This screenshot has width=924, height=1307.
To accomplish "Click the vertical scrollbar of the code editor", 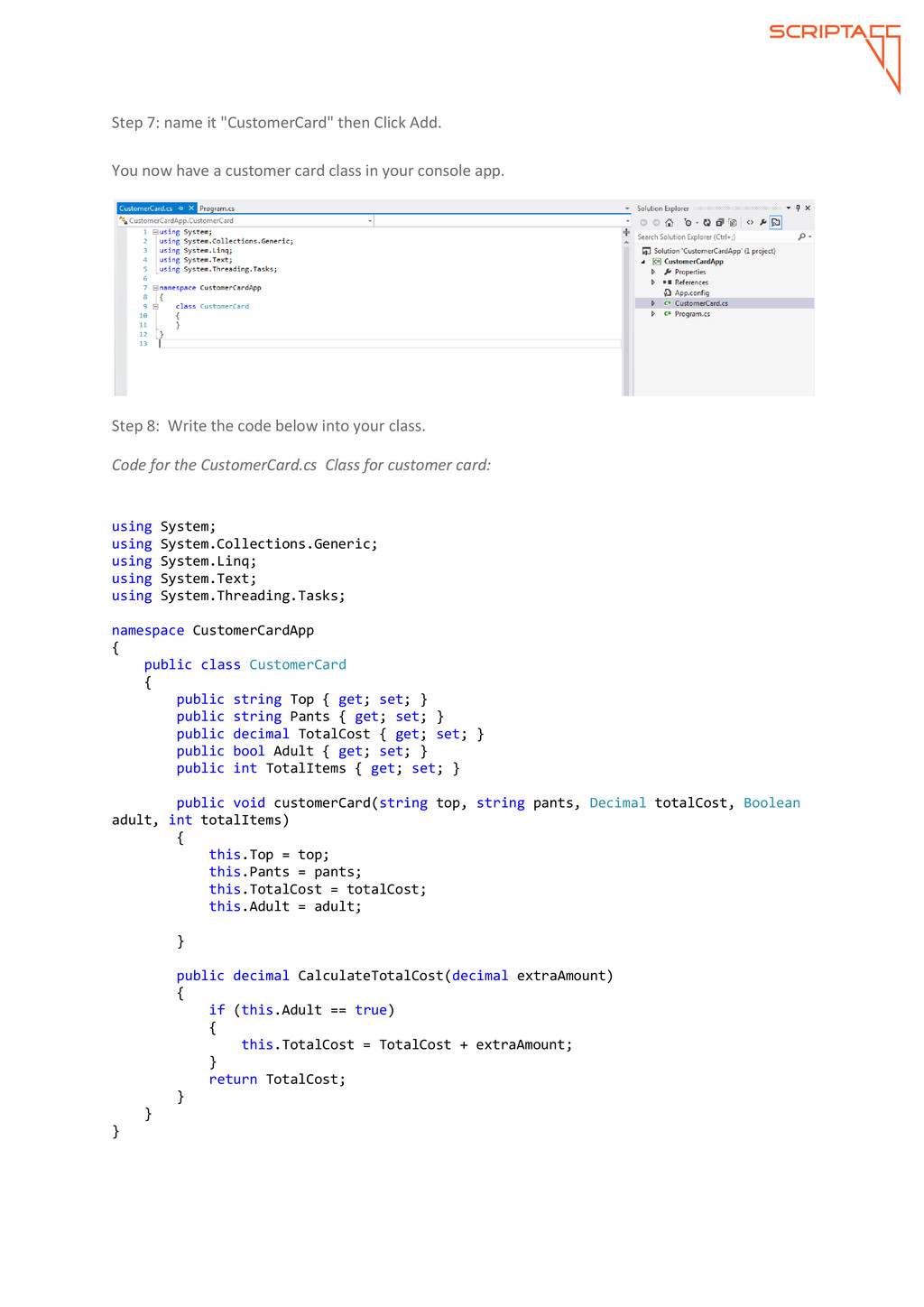I will (626, 316).
